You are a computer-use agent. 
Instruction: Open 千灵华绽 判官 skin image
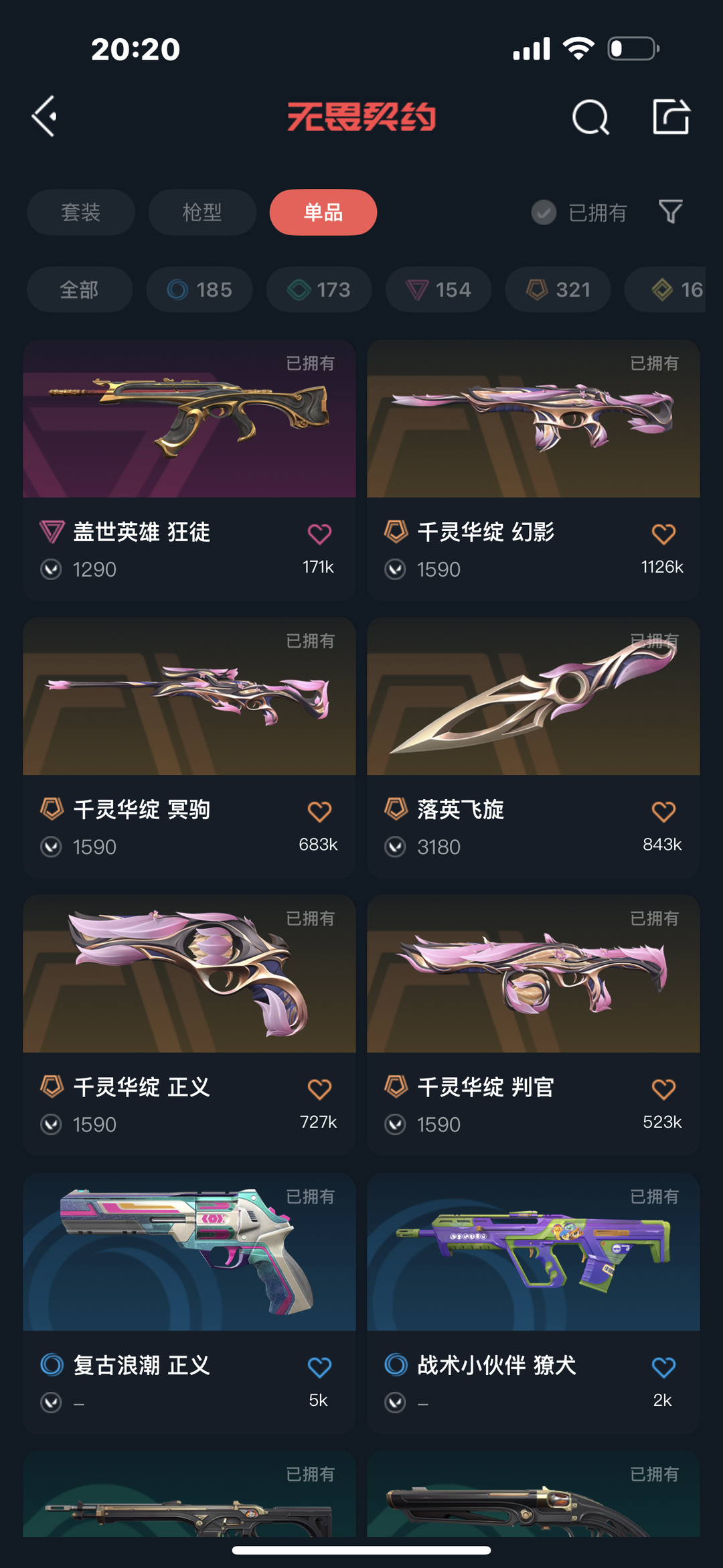click(534, 974)
